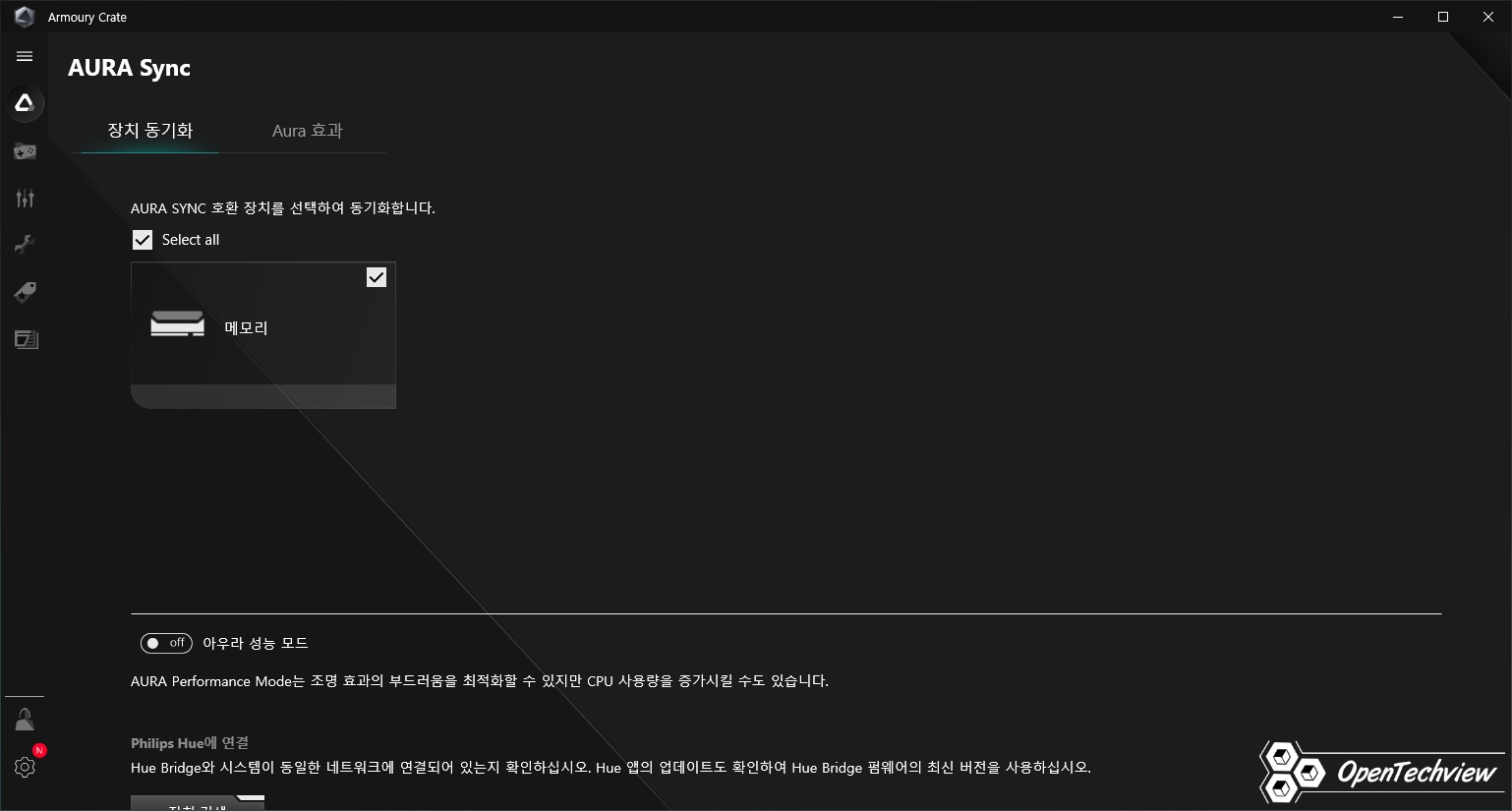This screenshot has width=1512, height=811.
Task: Switch to the 장치 동기화 tab
Action: [x=149, y=131]
